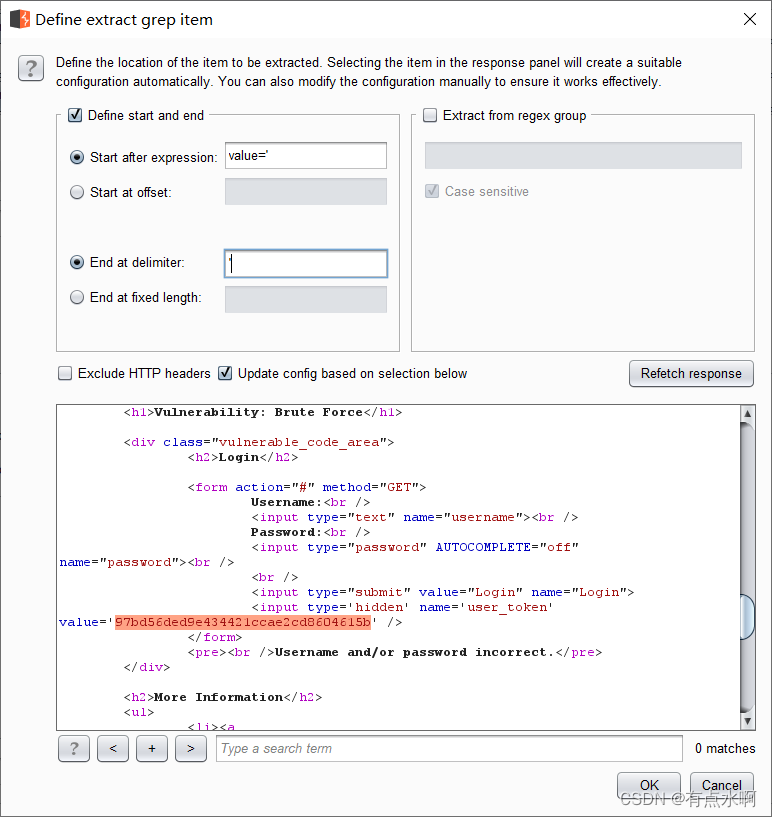
Task: Tick Exclude HTTP headers checkbox
Action: point(65,373)
